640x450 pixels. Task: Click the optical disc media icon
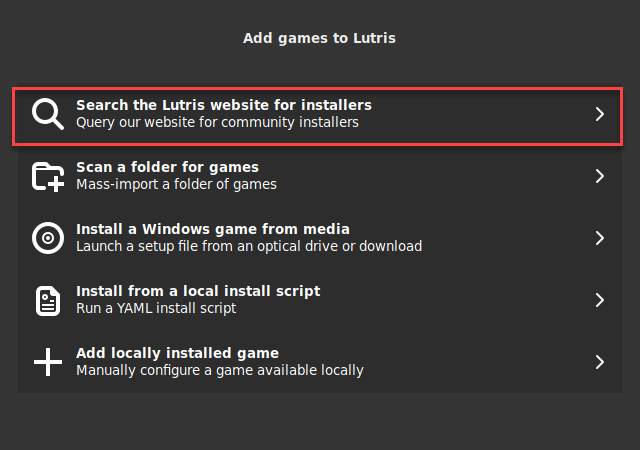tap(48, 238)
